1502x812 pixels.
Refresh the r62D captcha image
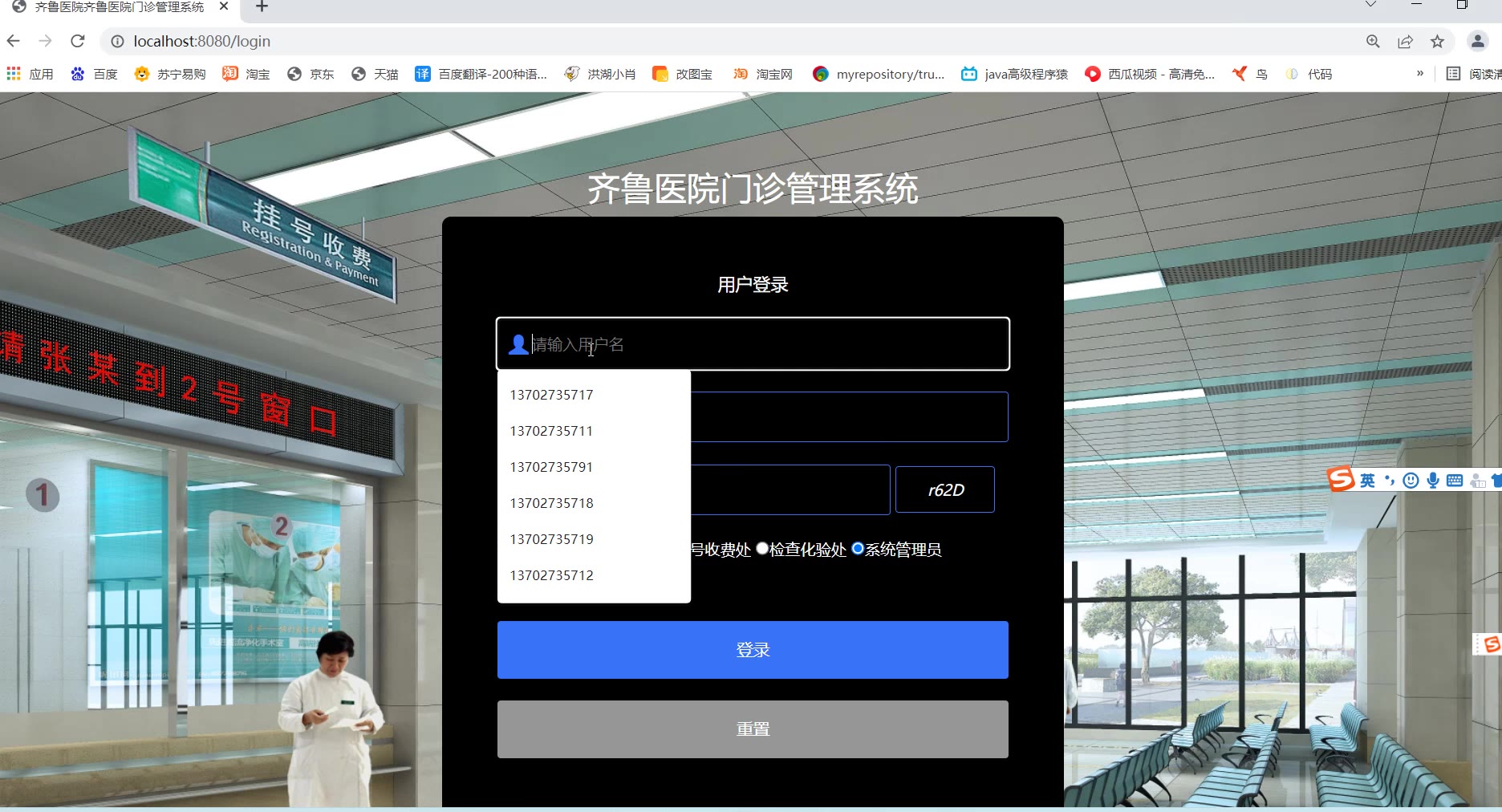click(945, 489)
